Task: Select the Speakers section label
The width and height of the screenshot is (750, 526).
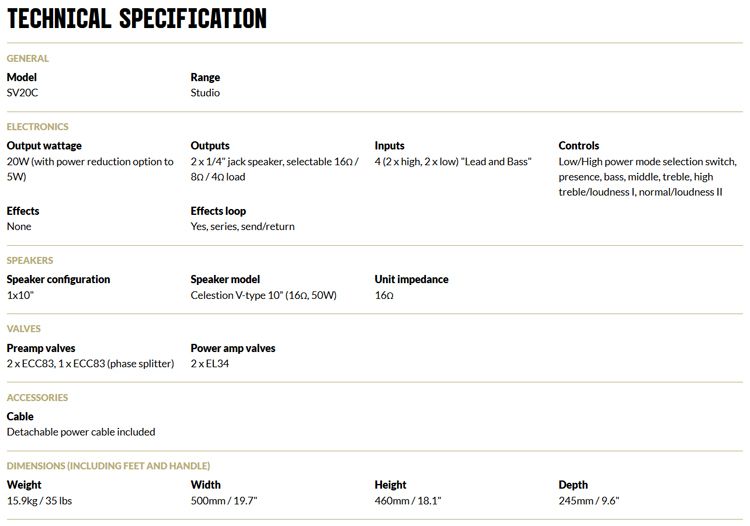Action: 30,261
